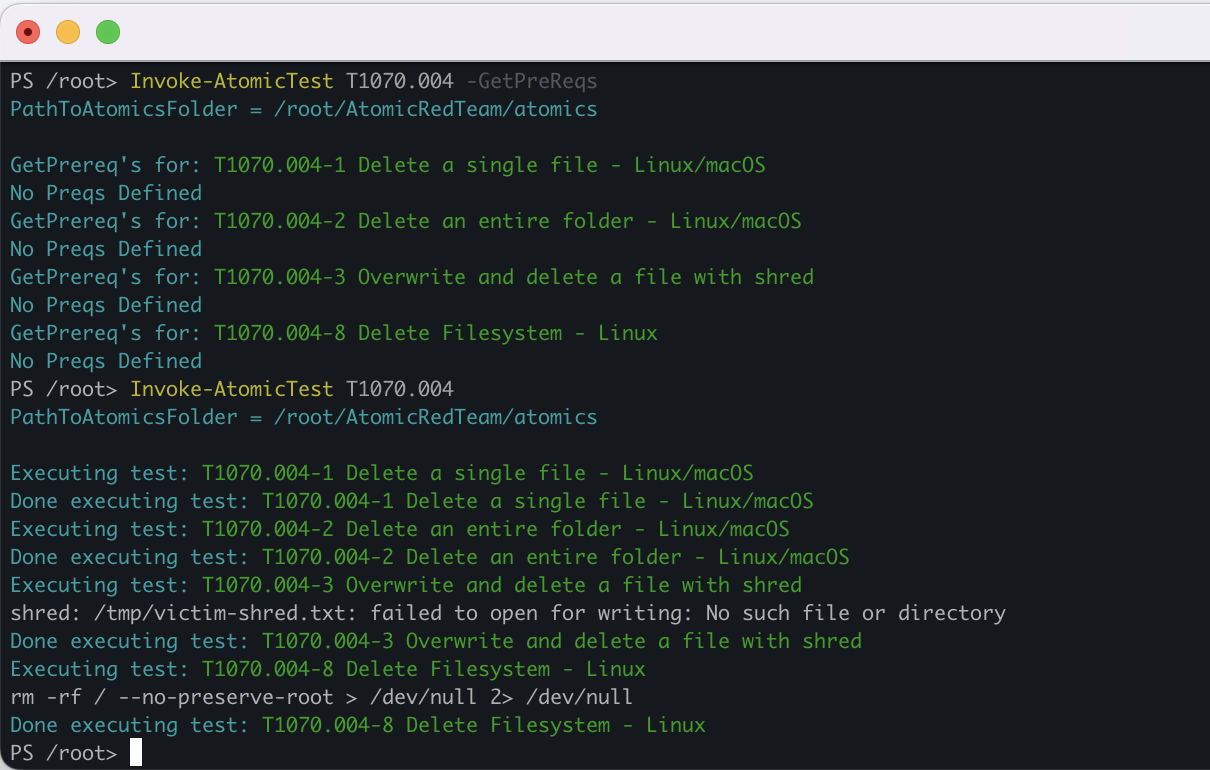This screenshot has height=770, width=1210.
Task: Click "Executing test: T1070.004-1" output line
Action: 381,472
